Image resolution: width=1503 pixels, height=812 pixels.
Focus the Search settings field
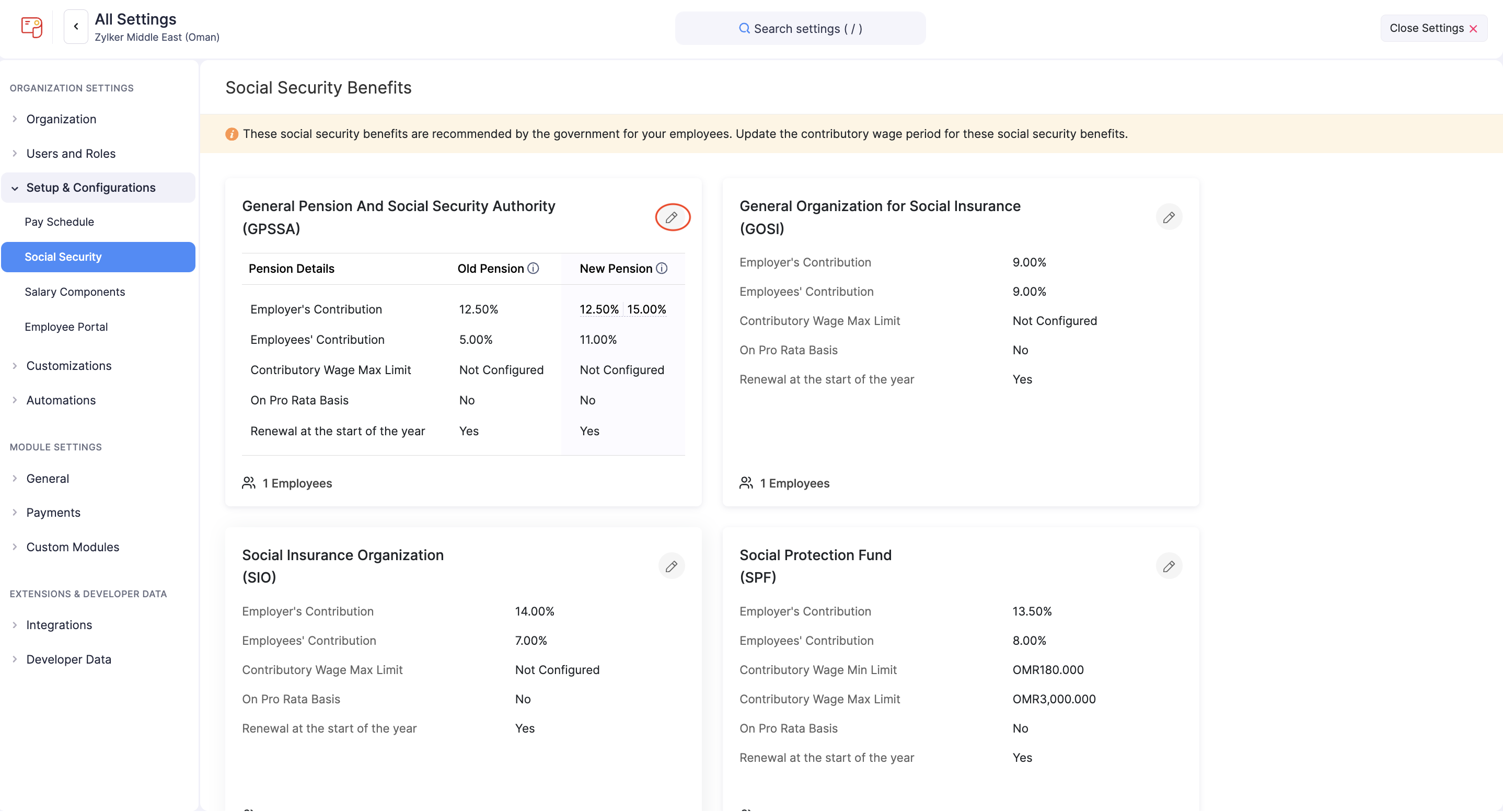[800, 28]
